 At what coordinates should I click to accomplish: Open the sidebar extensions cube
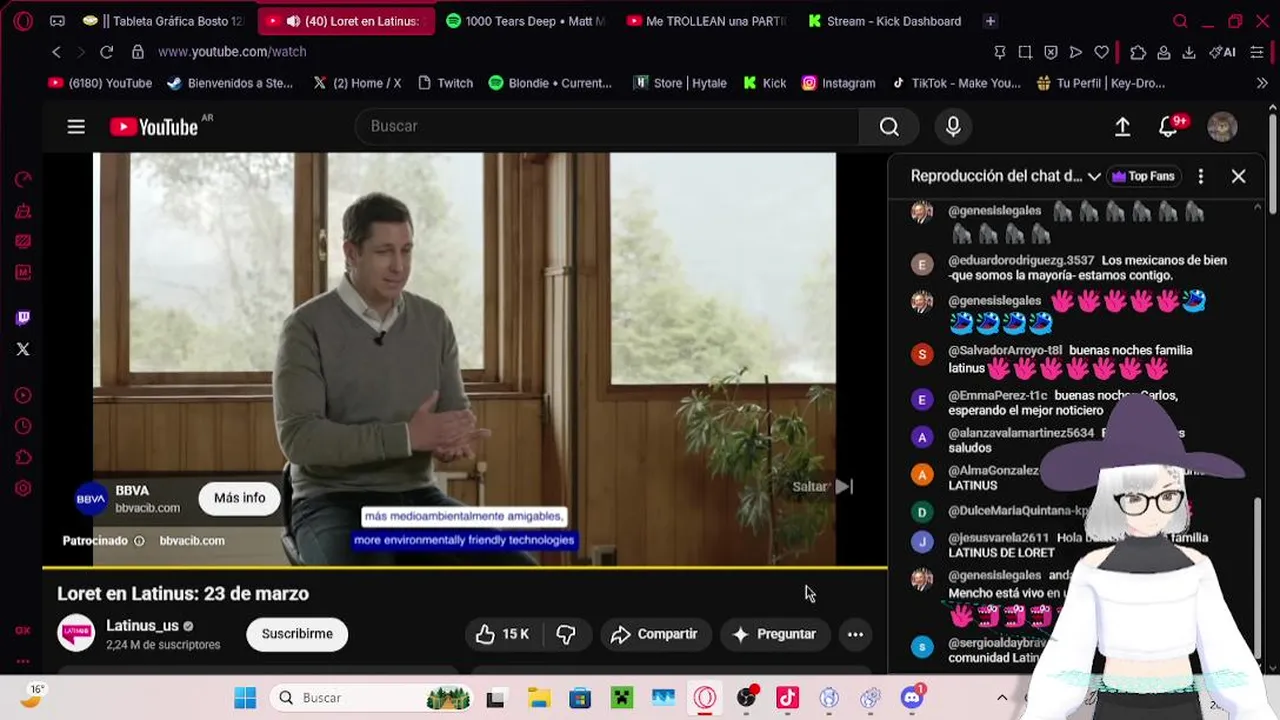pos(23,457)
